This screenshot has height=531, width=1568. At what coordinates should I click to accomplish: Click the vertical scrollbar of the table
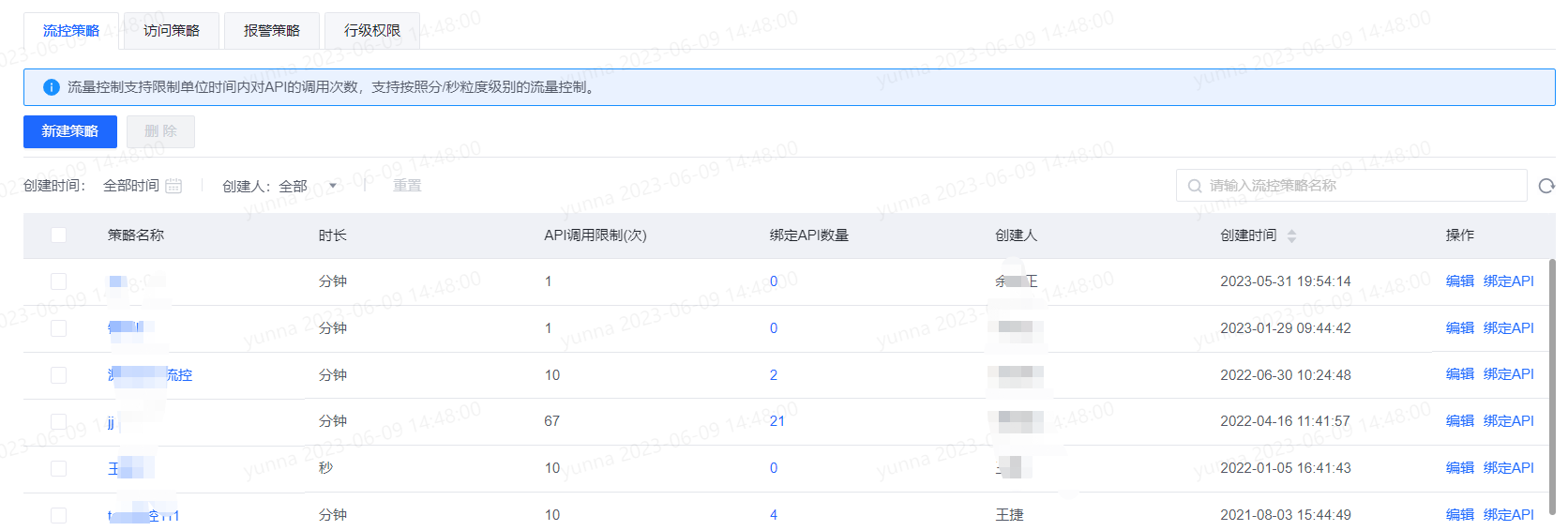tap(1552, 385)
